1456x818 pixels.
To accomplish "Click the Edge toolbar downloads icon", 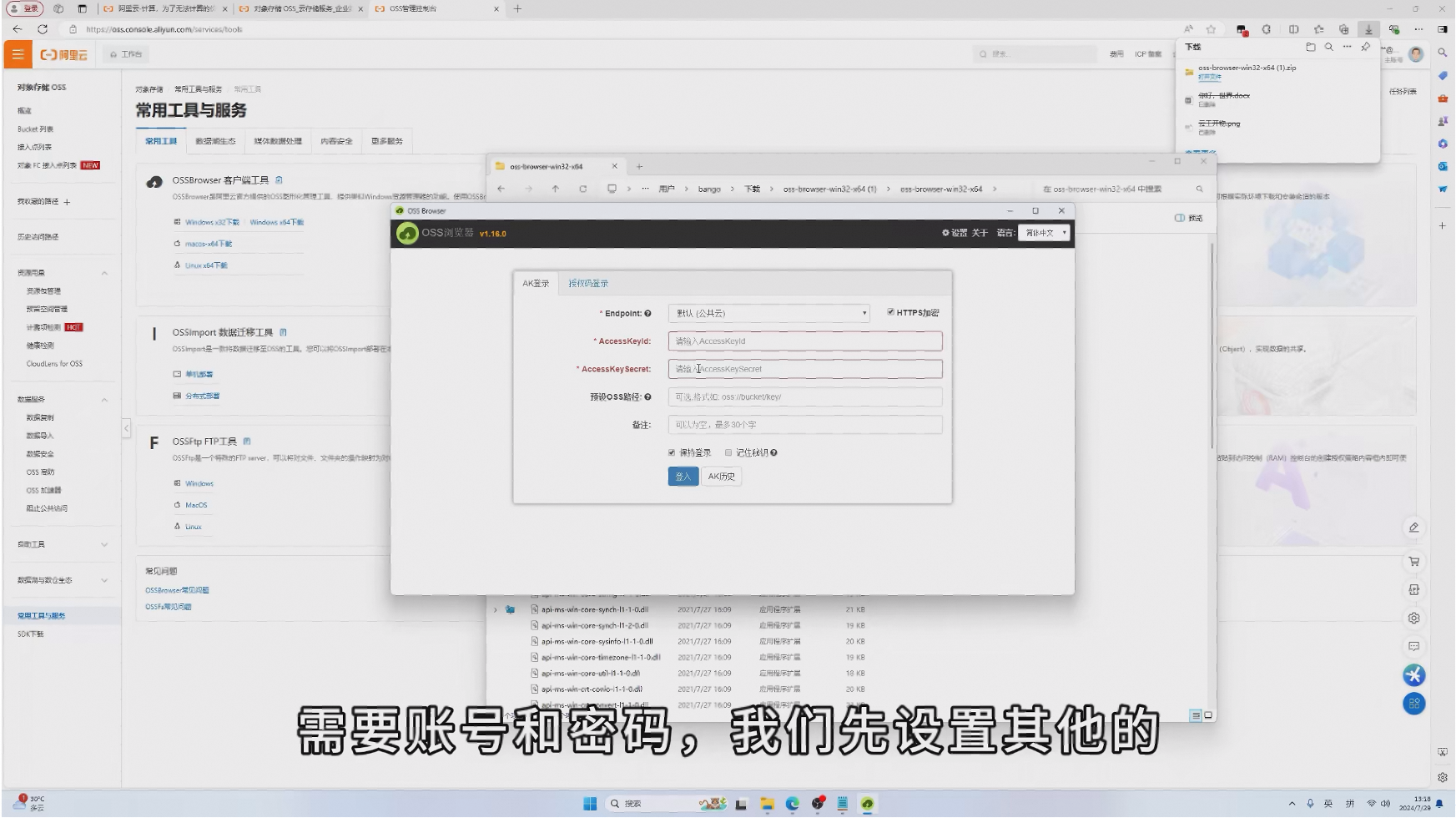I will click(1368, 29).
